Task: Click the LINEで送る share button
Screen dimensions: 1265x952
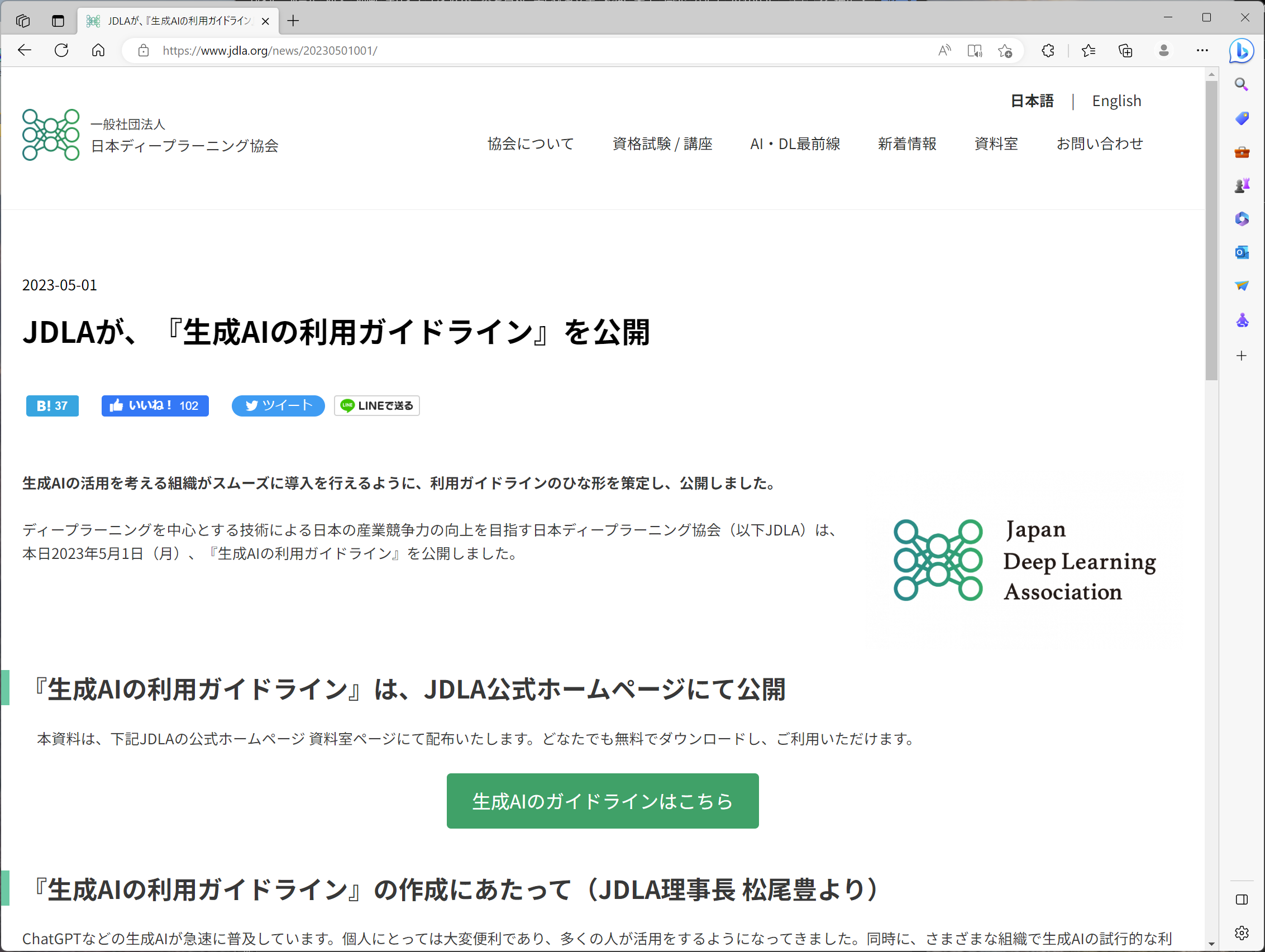Action: 377,405
